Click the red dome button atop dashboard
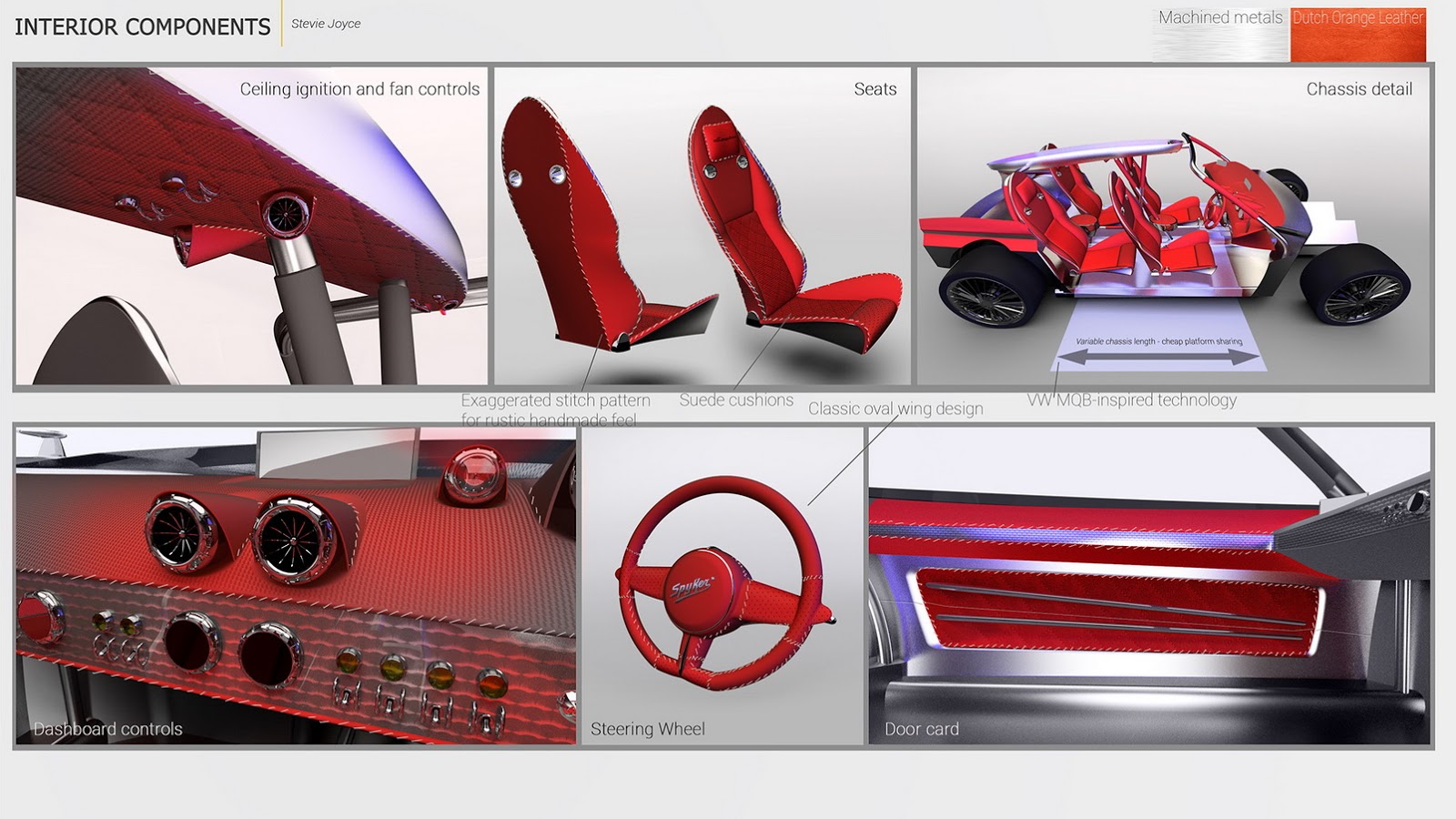The height and width of the screenshot is (819, 1456). pos(472,476)
